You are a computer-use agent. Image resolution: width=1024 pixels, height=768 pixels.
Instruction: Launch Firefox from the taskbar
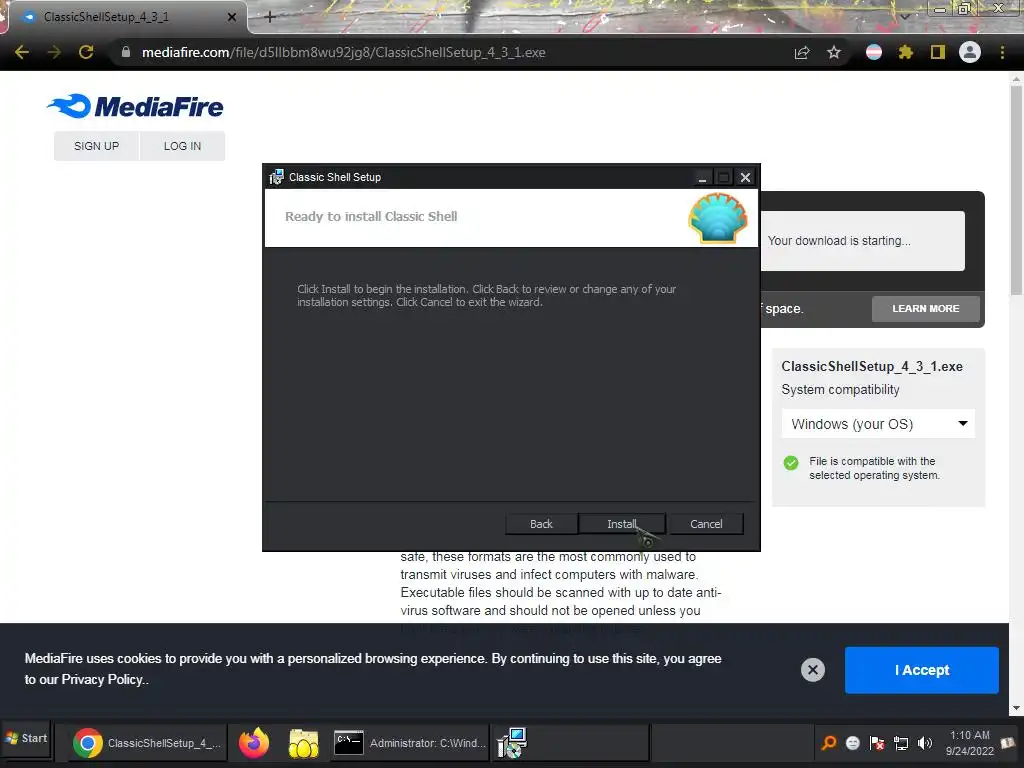click(x=254, y=743)
